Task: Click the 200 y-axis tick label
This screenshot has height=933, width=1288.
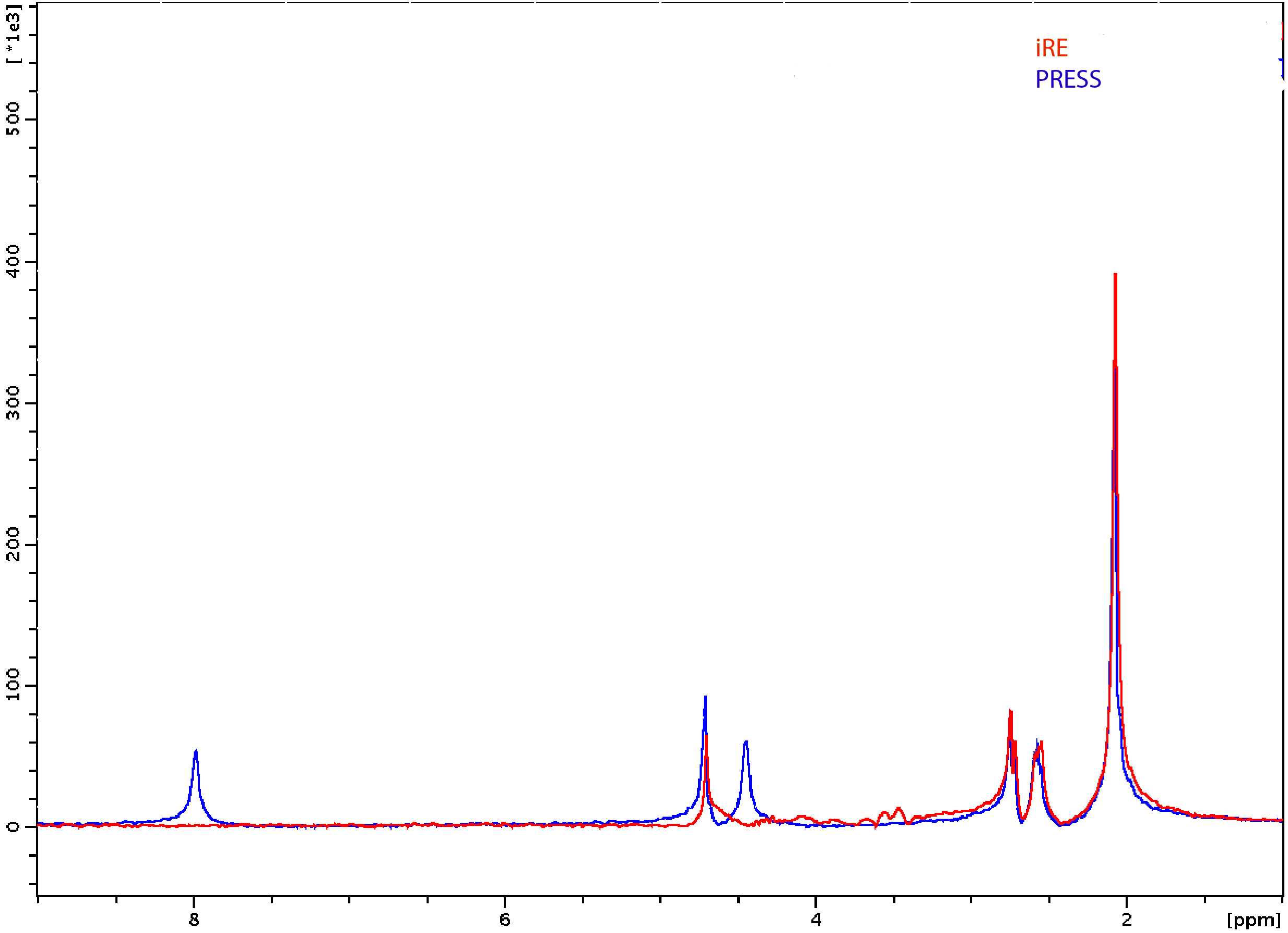Action: (13, 544)
